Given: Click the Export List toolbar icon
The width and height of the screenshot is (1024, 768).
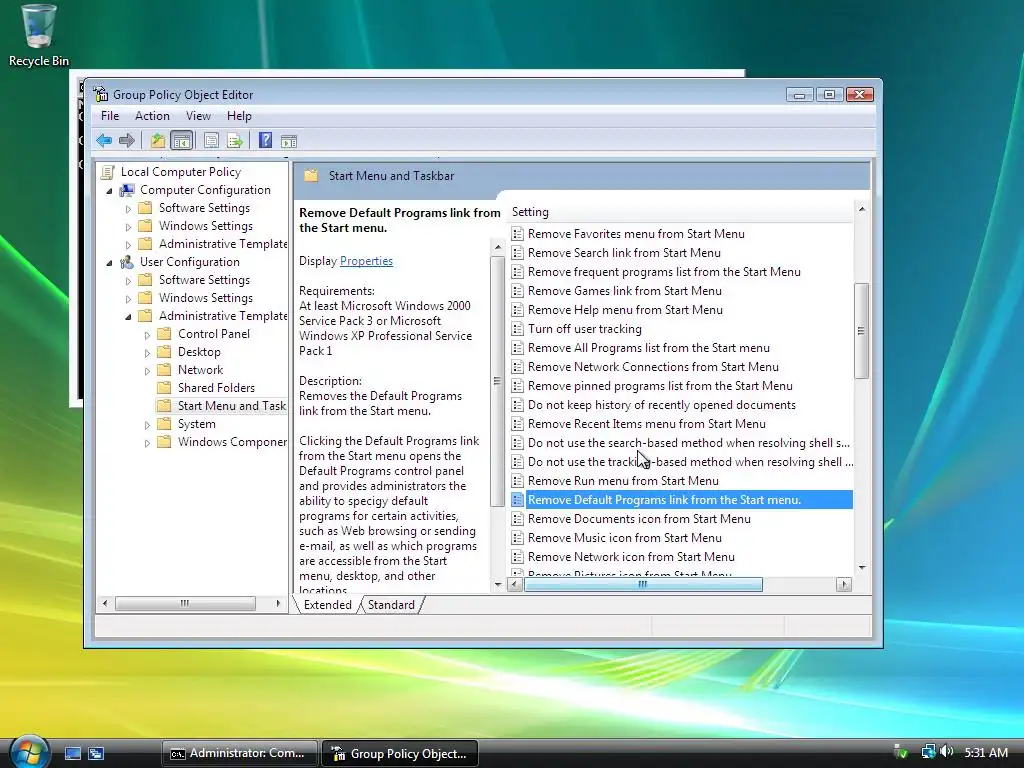Looking at the screenshot, I should [234, 140].
